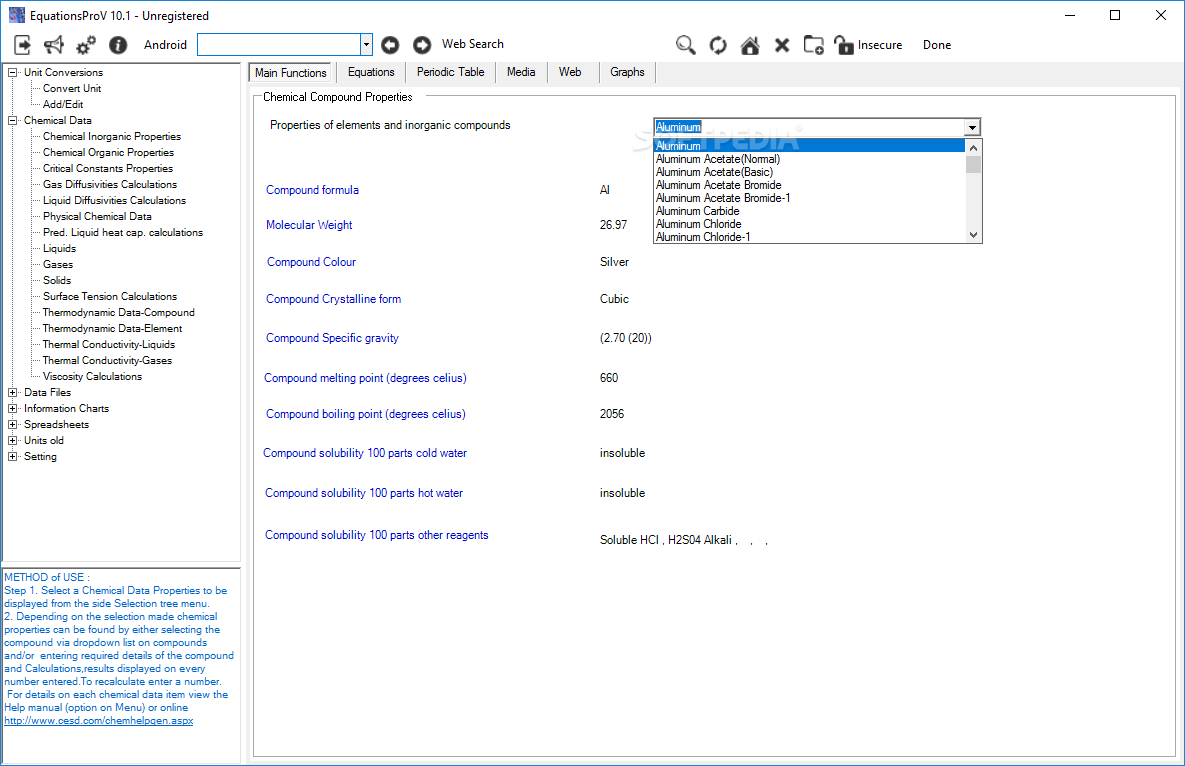The width and height of the screenshot is (1185, 766).
Task: Open the chemhelpgen.aspx help link
Action: (x=98, y=721)
